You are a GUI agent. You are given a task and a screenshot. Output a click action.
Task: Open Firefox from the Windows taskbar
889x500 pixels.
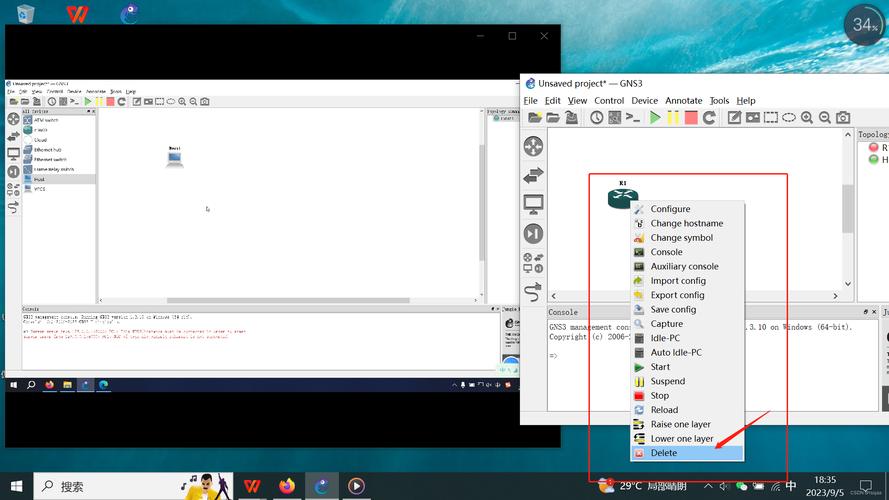[x=287, y=486]
